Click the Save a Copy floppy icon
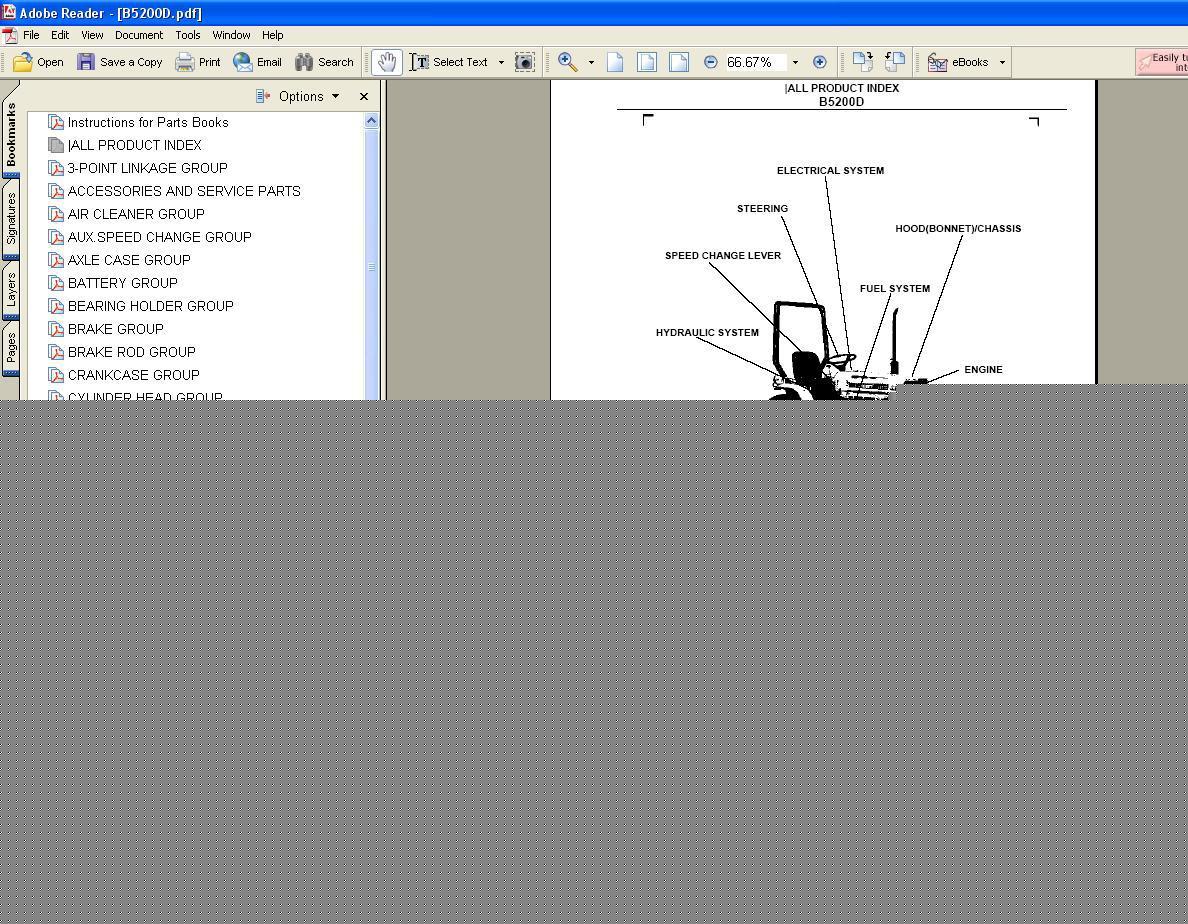This screenshot has height=924, width=1188. (x=86, y=62)
